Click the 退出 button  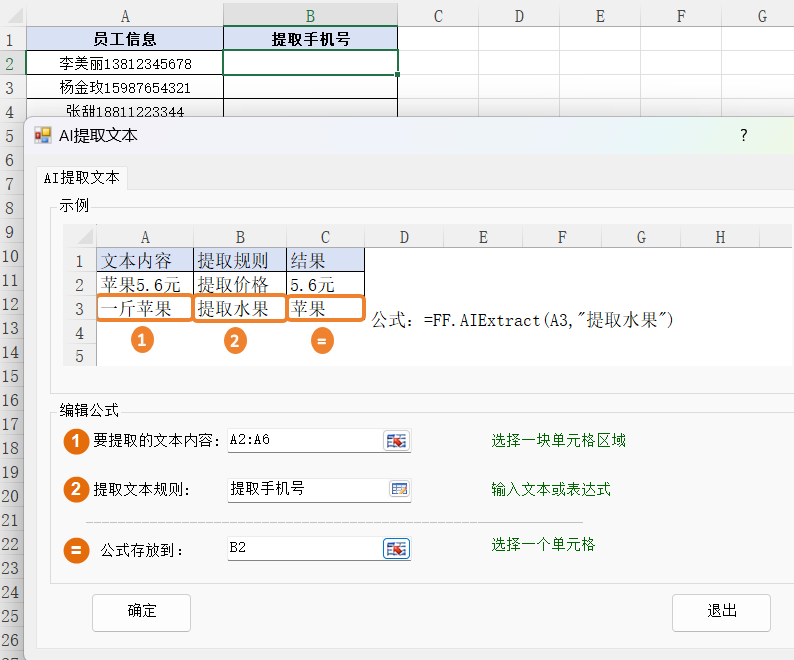coord(721,612)
